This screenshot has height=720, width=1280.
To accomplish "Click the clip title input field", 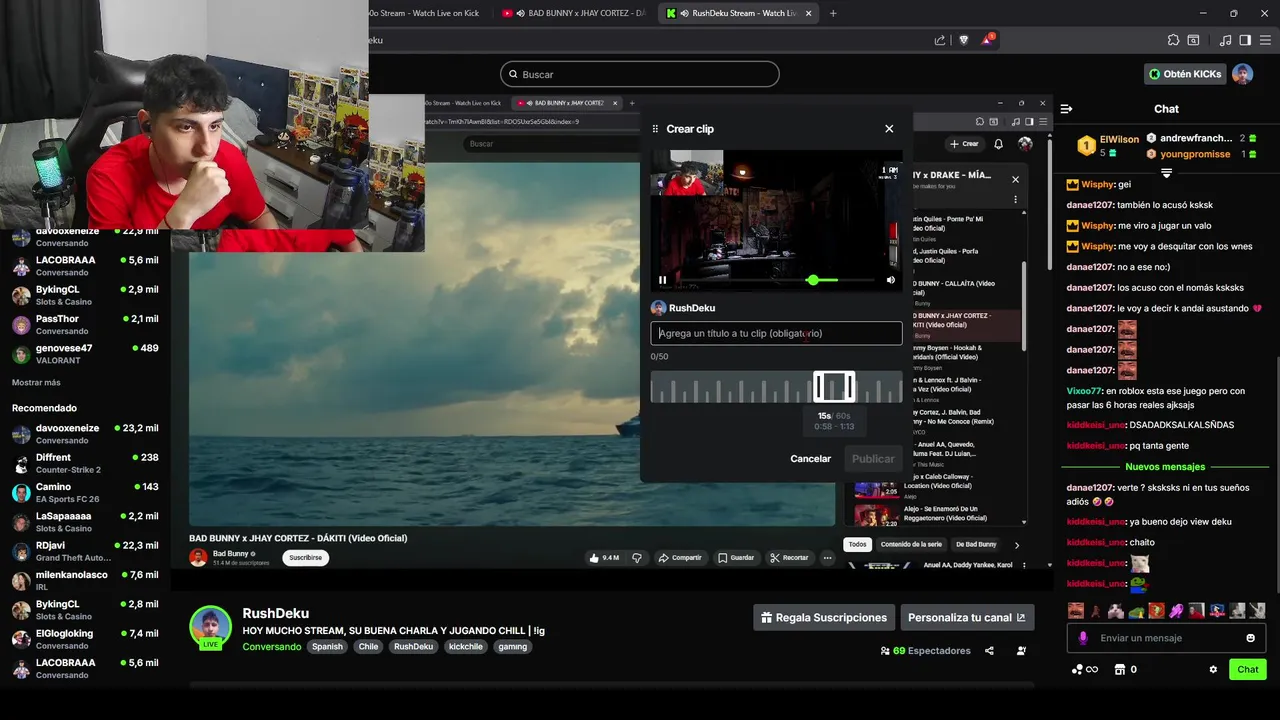I will (776, 333).
